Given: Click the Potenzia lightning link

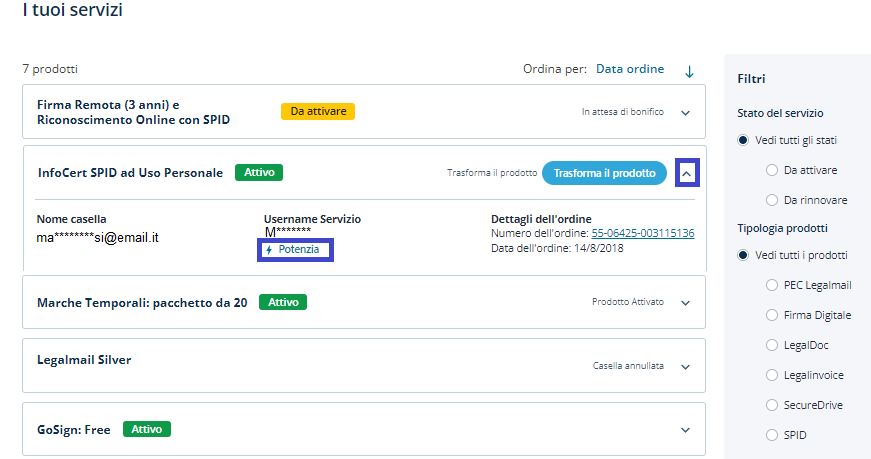Looking at the screenshot, I should click(x=295, y=249).
